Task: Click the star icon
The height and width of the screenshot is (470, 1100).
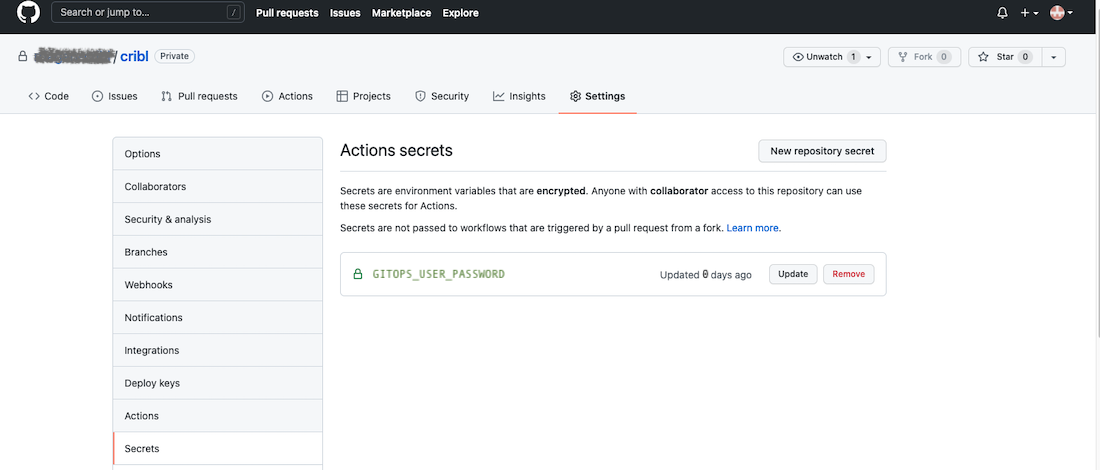Action: point(984,57)
